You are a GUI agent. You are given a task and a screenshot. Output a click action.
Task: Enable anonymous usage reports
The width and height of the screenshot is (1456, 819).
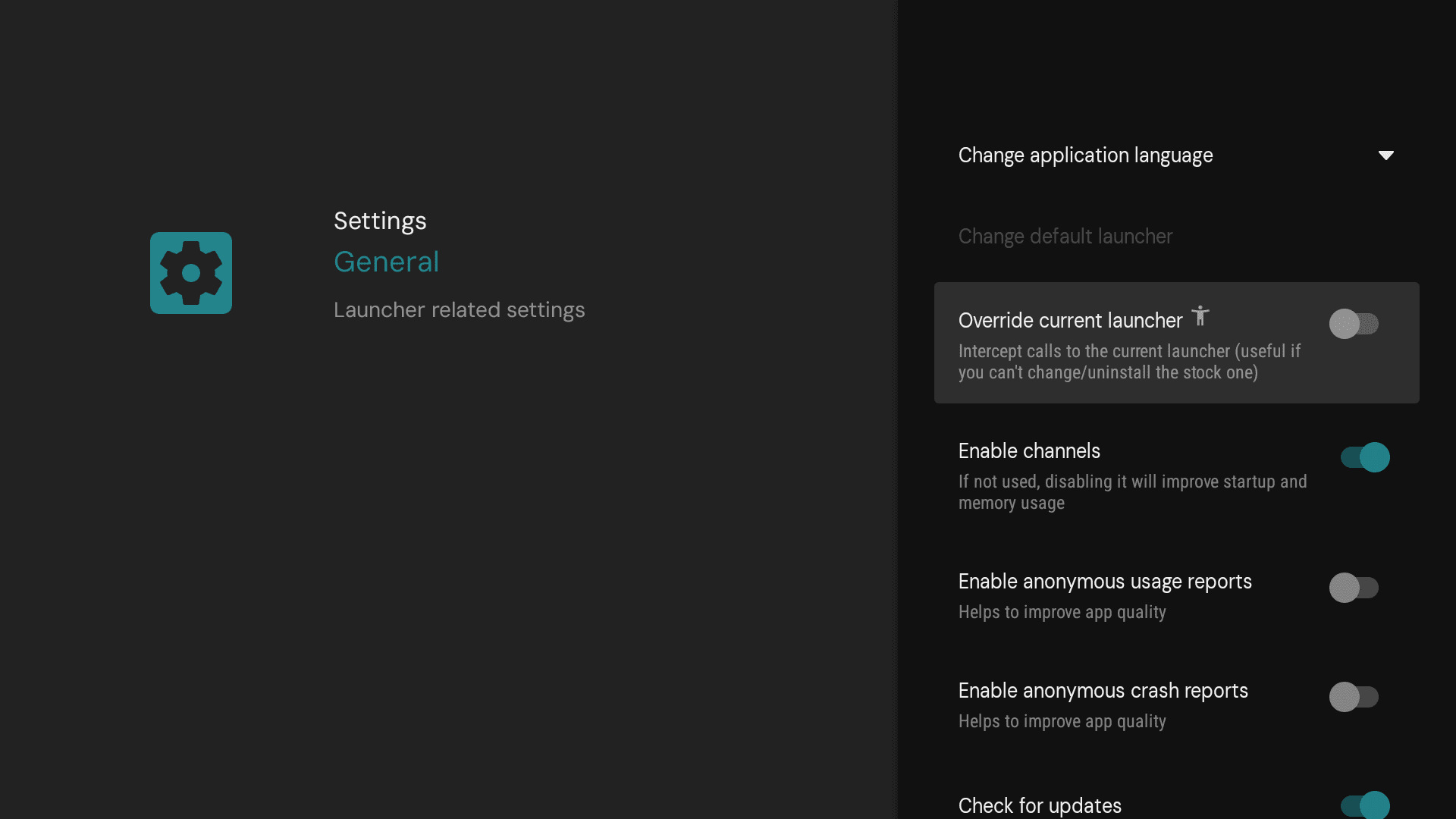[1354, 587]
